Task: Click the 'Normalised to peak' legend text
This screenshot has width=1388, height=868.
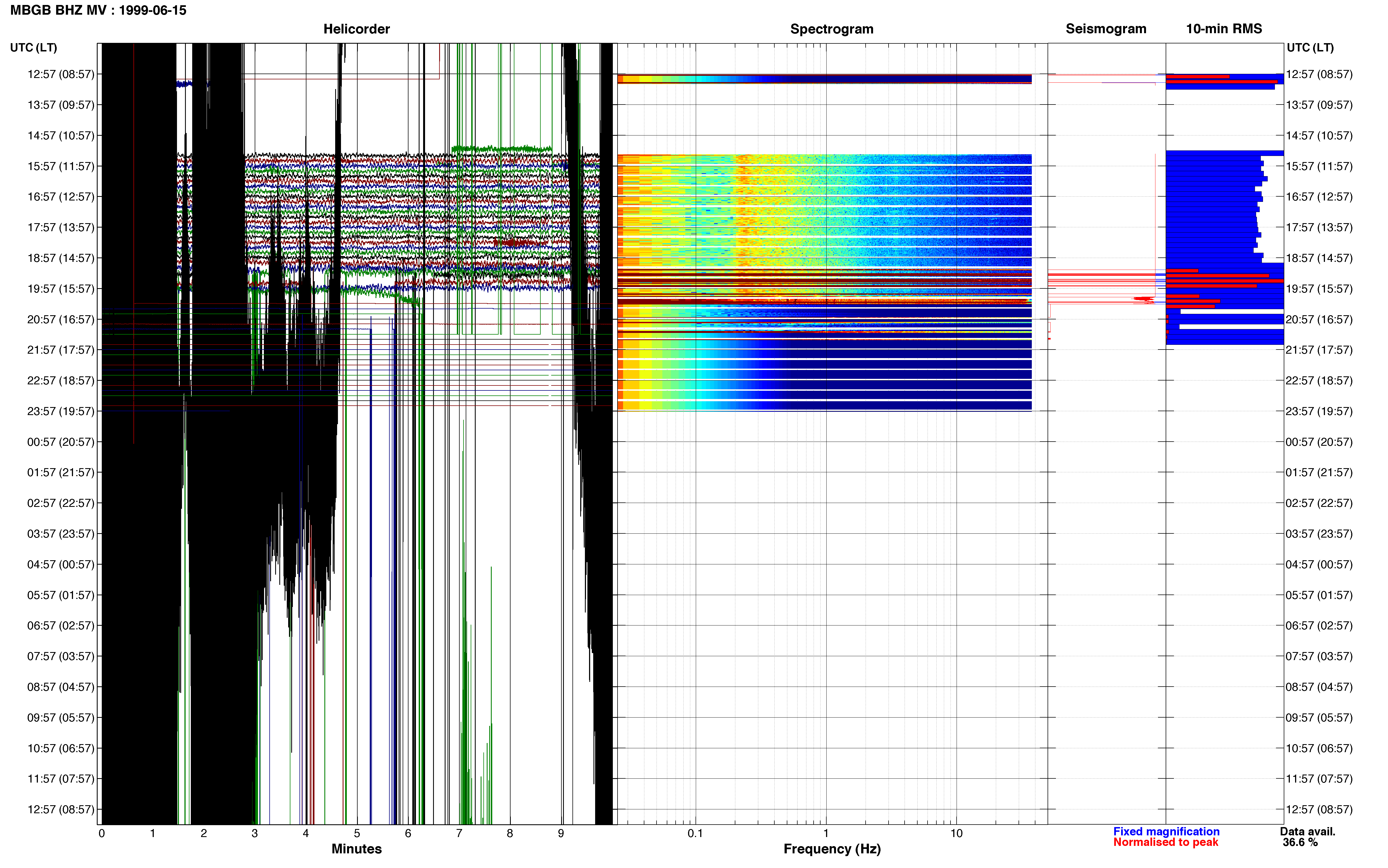Action: tap(1165, 842)
